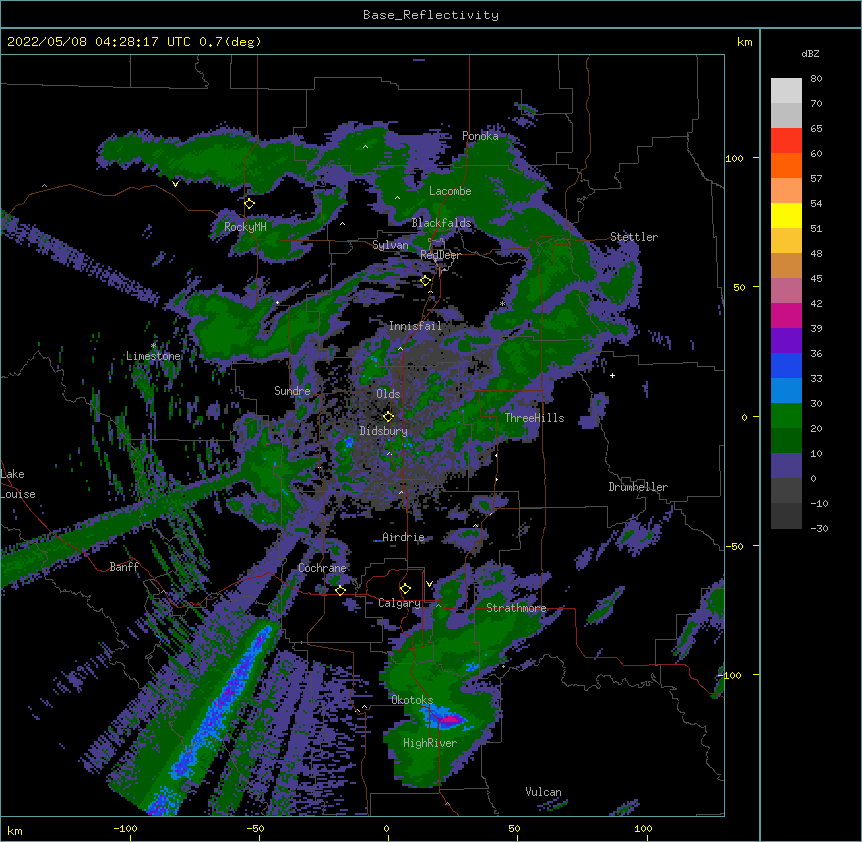Viewport: 862px width, 842px height.
Task: Pick the bright green legend swatch between 30 and 20
Action: click(x=786, y=416)
